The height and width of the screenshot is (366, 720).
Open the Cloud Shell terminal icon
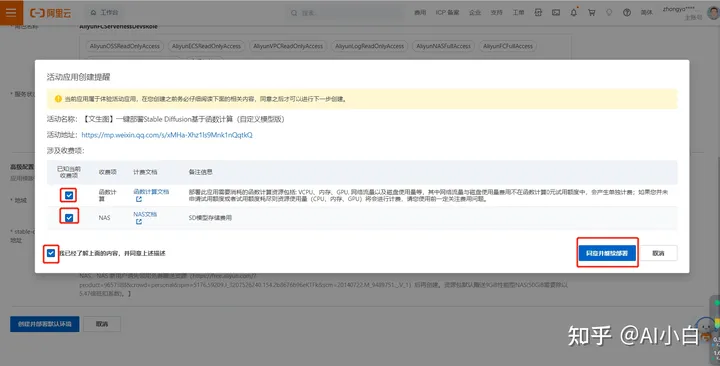pyautogui.click(x=556, y=12)
